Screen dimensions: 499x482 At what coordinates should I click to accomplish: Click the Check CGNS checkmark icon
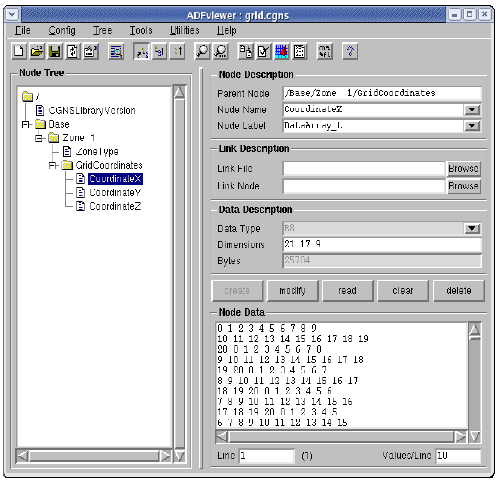264,51
